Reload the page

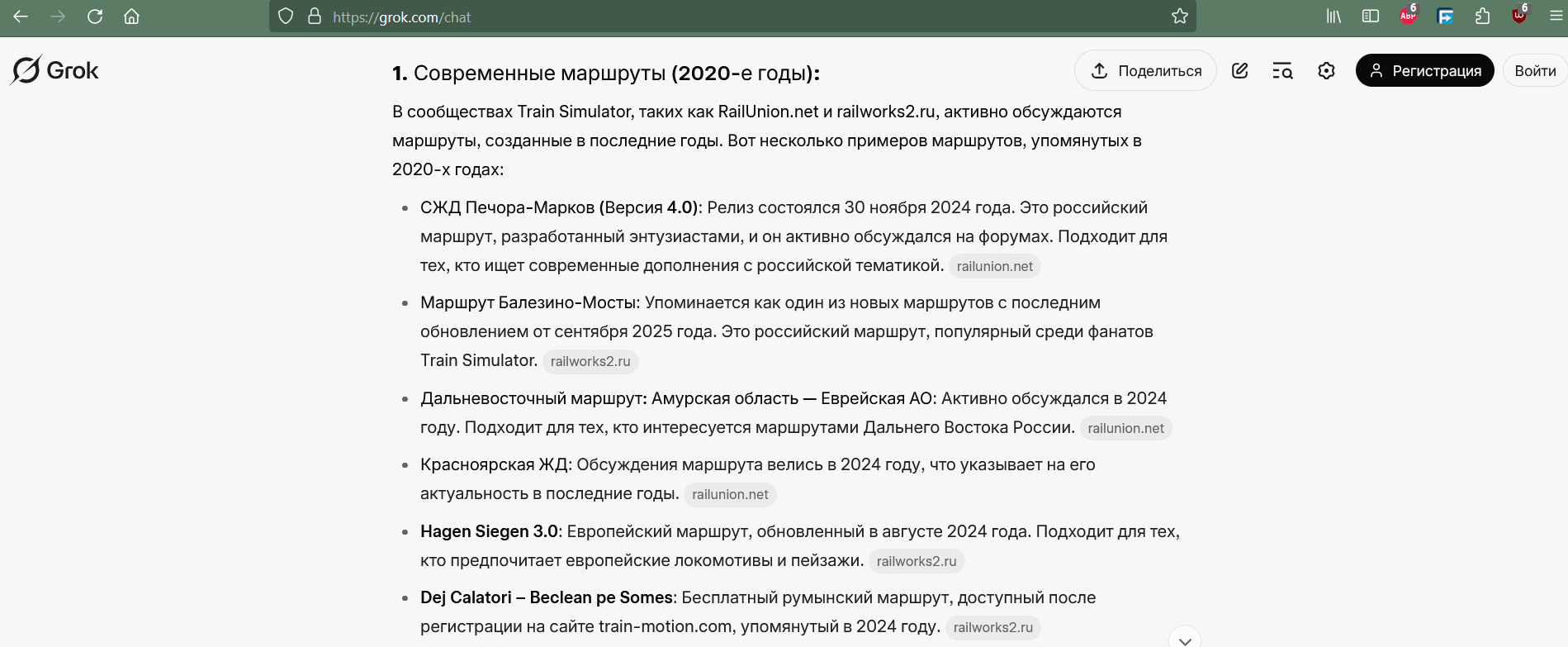pos(95,17)
